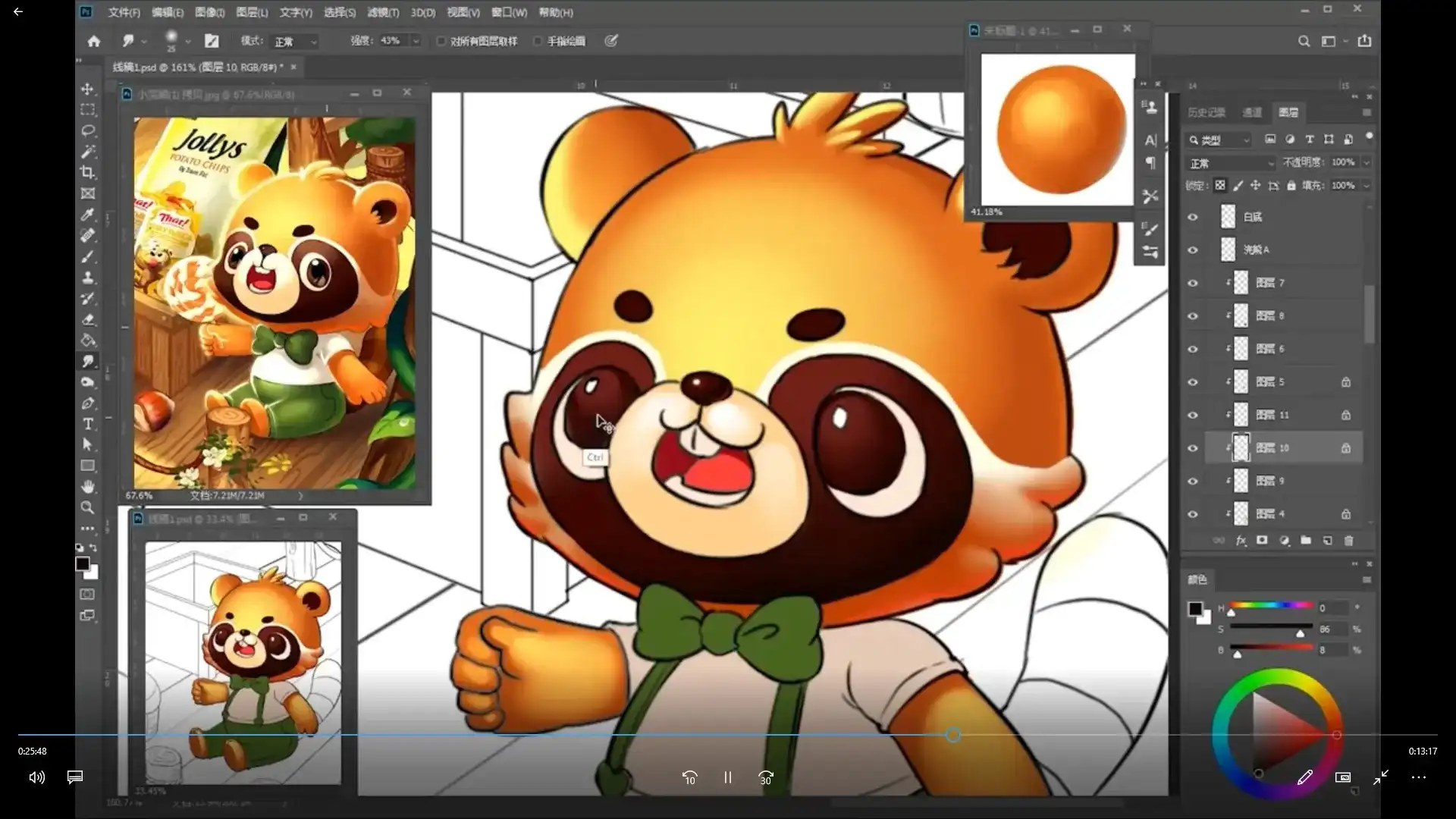The image size is (1456, 819).
Task: Click the delete layer trash icon
Action: (x=1348, y=541)
